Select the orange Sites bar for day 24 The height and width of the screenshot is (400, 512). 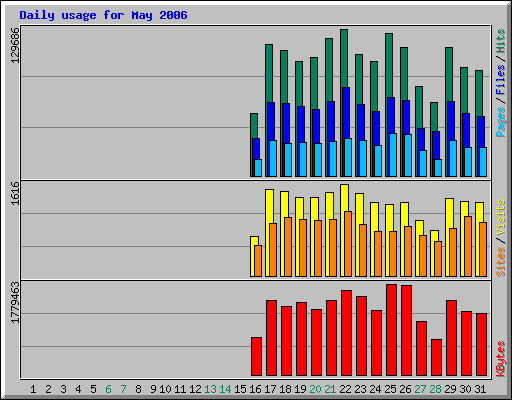tap(378, 254)
